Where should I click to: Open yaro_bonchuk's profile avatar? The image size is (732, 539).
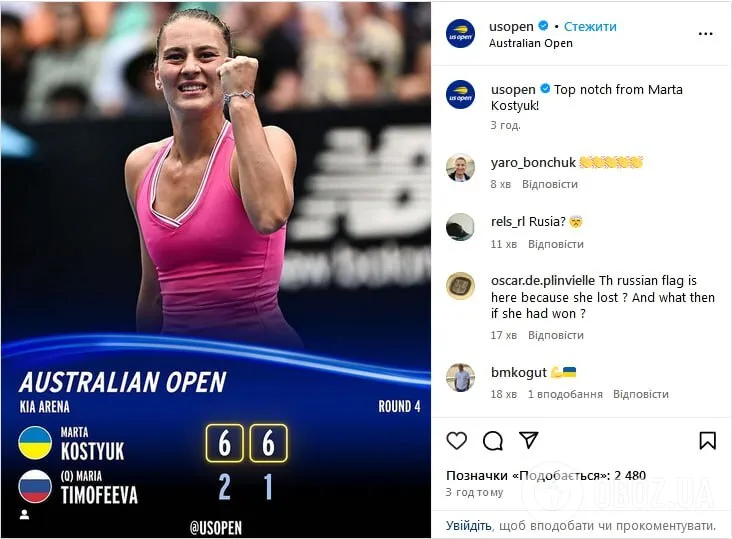point(460,167)
